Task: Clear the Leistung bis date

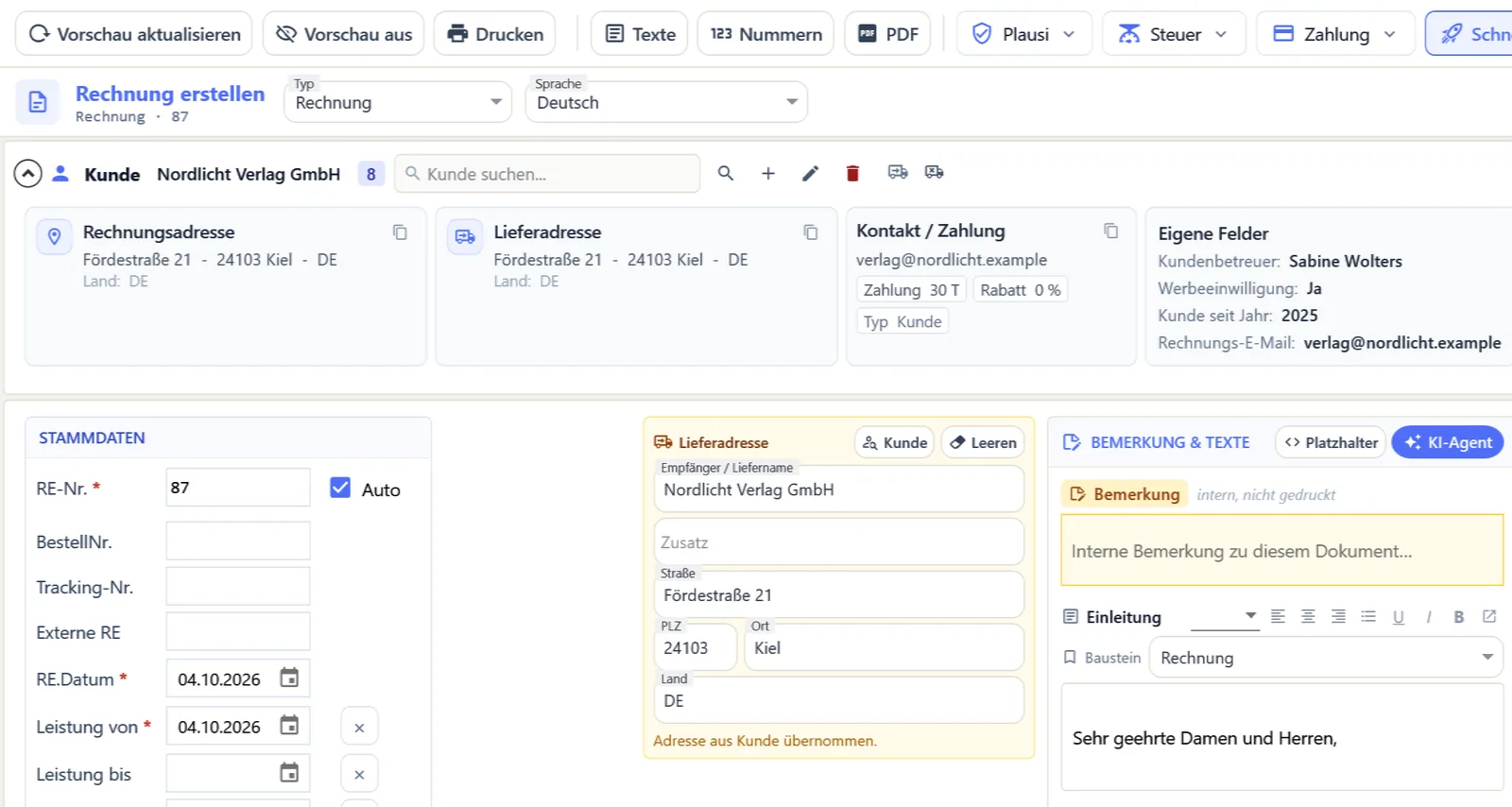Action: pyautogui.click(x=359, y=774)
